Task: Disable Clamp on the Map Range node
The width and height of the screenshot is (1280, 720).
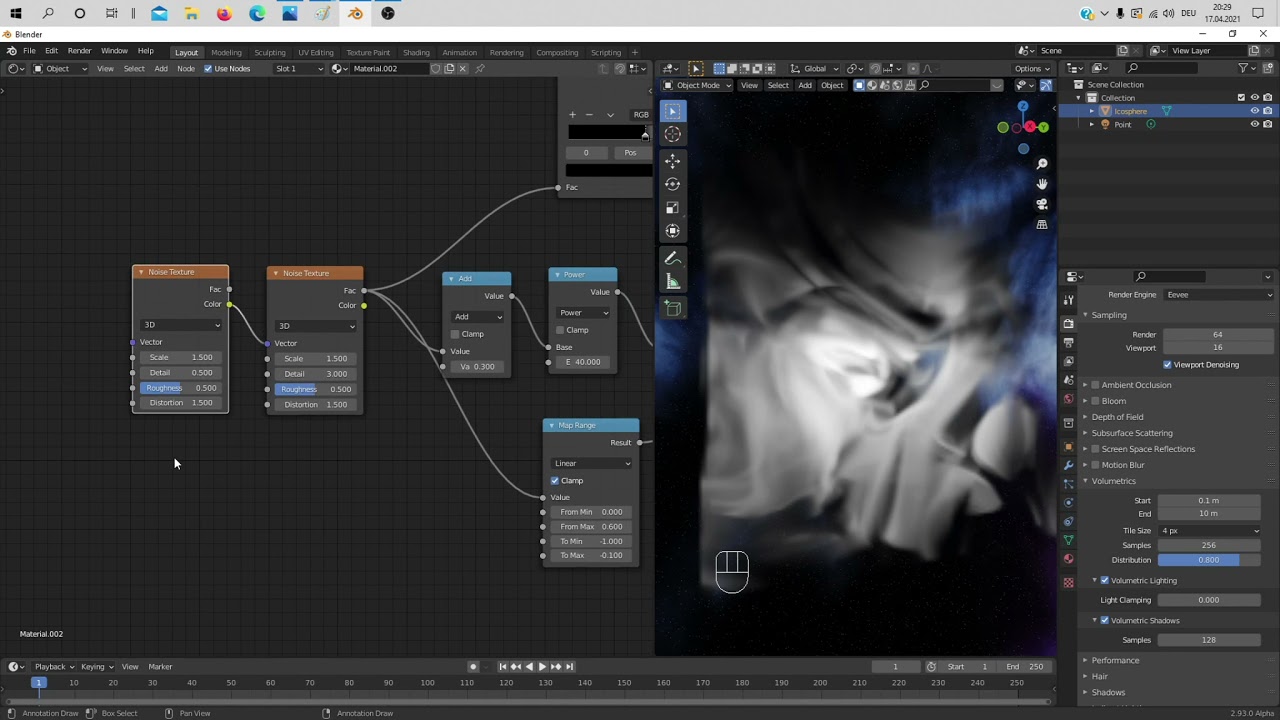Action: click(555, 481)
